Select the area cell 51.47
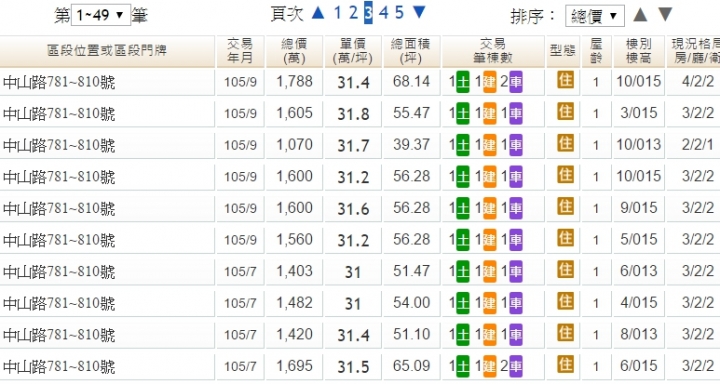This screenshot has width=720, height=384. [411, 271]
